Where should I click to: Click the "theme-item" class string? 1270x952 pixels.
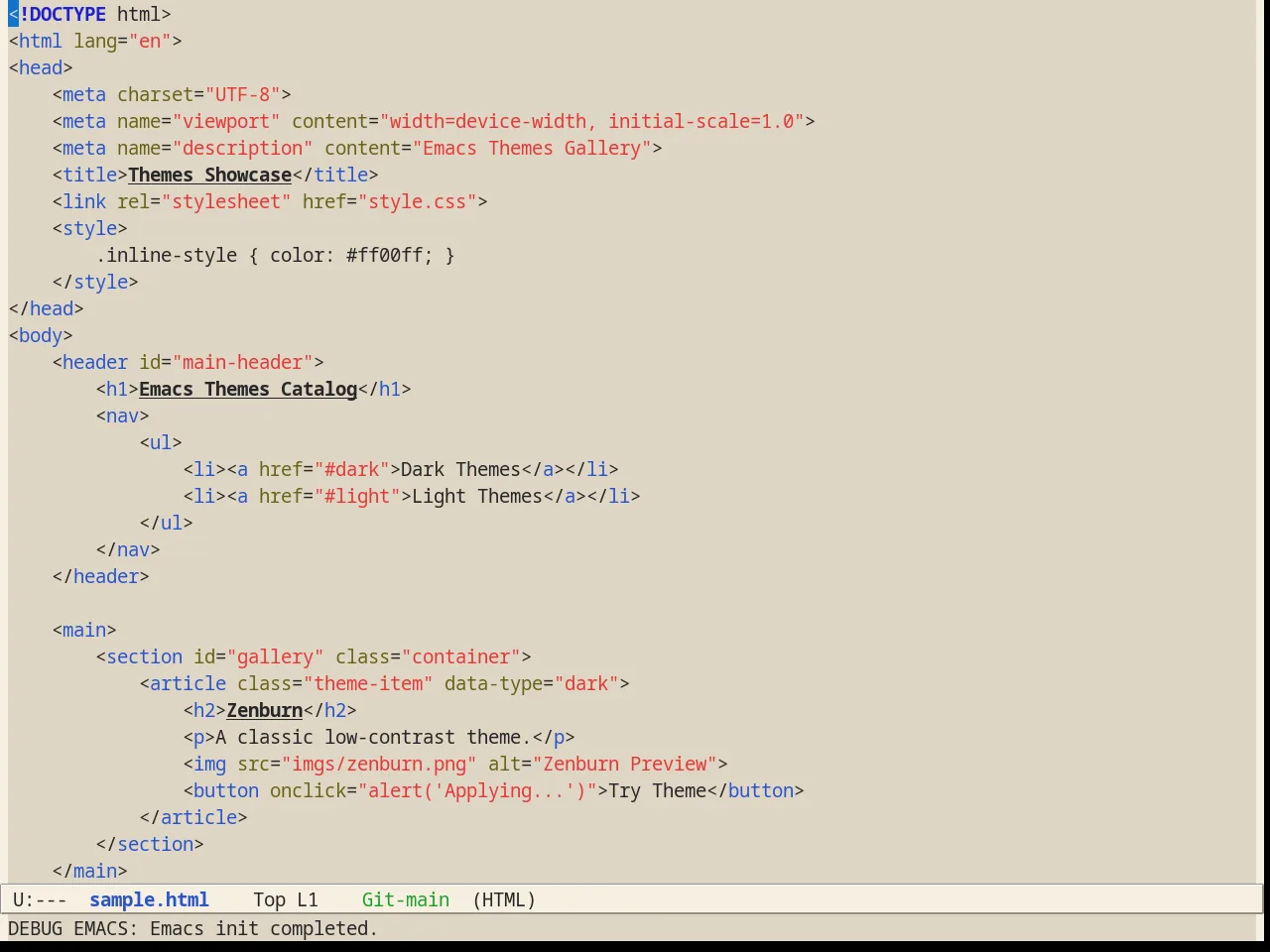point(368,683)
